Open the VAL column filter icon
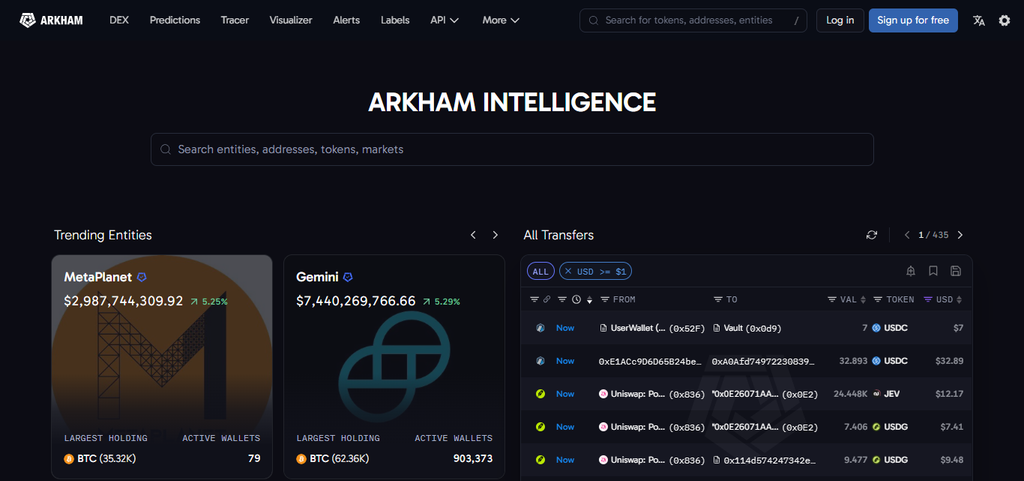This screenshot has width=1024, height=481. [832, 300]
